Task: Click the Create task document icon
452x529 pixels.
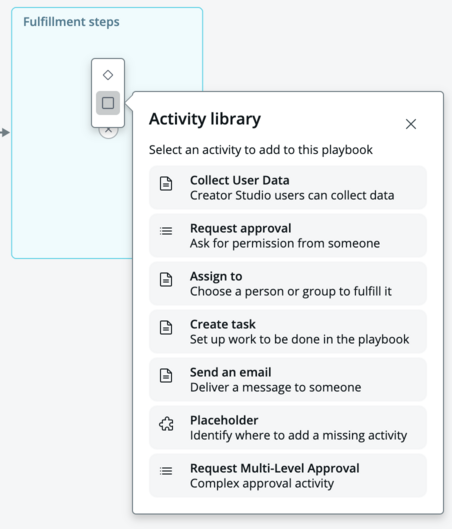Action: tap(166, 328)
